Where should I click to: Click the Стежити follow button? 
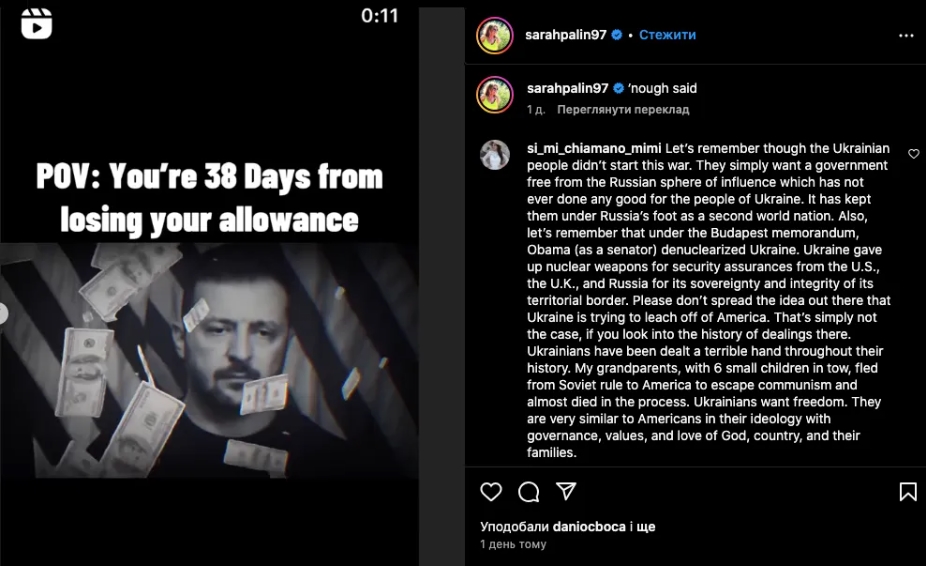[x=667, y=35]
